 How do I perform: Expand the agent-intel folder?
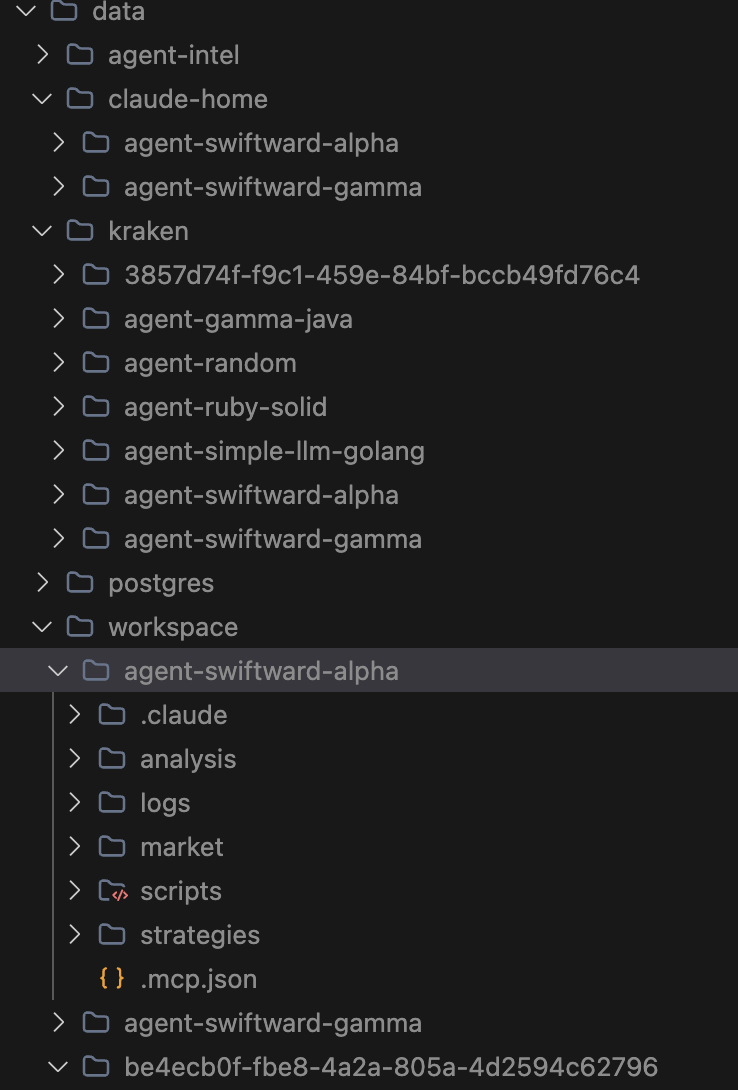[42, 55]
